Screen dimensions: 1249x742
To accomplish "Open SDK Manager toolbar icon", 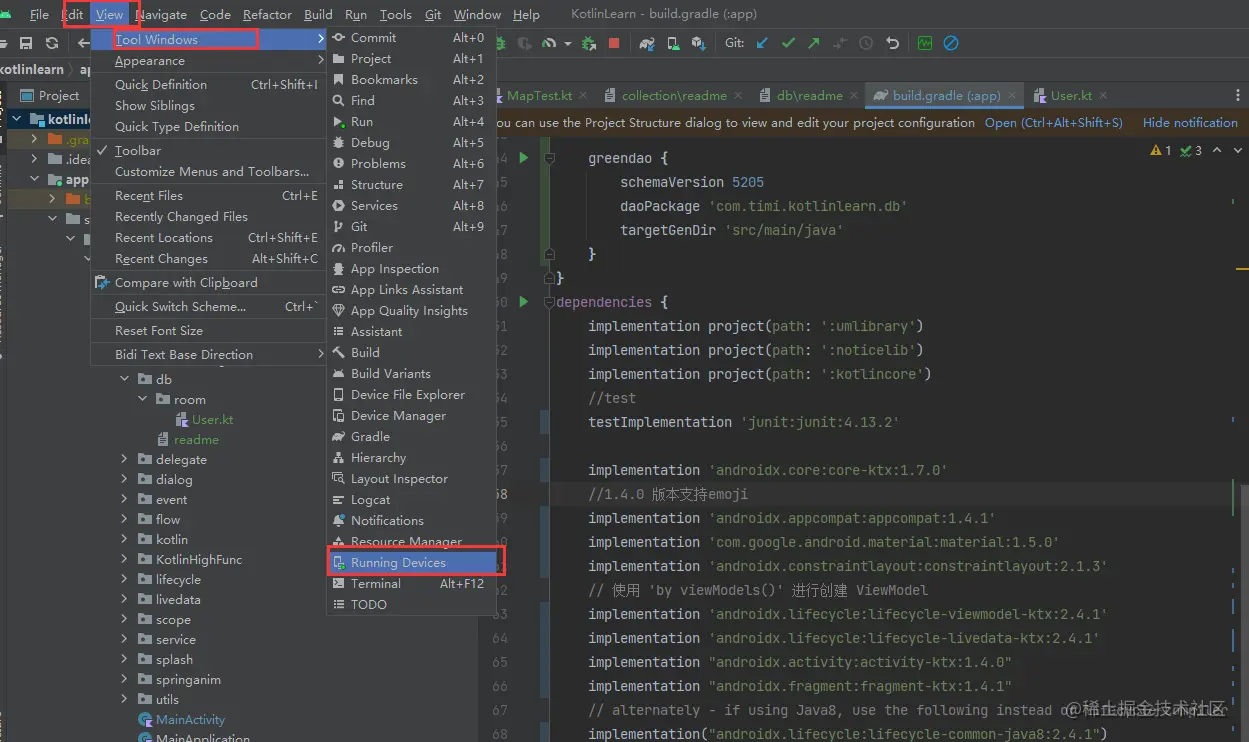I will click(x=699, y=44).
